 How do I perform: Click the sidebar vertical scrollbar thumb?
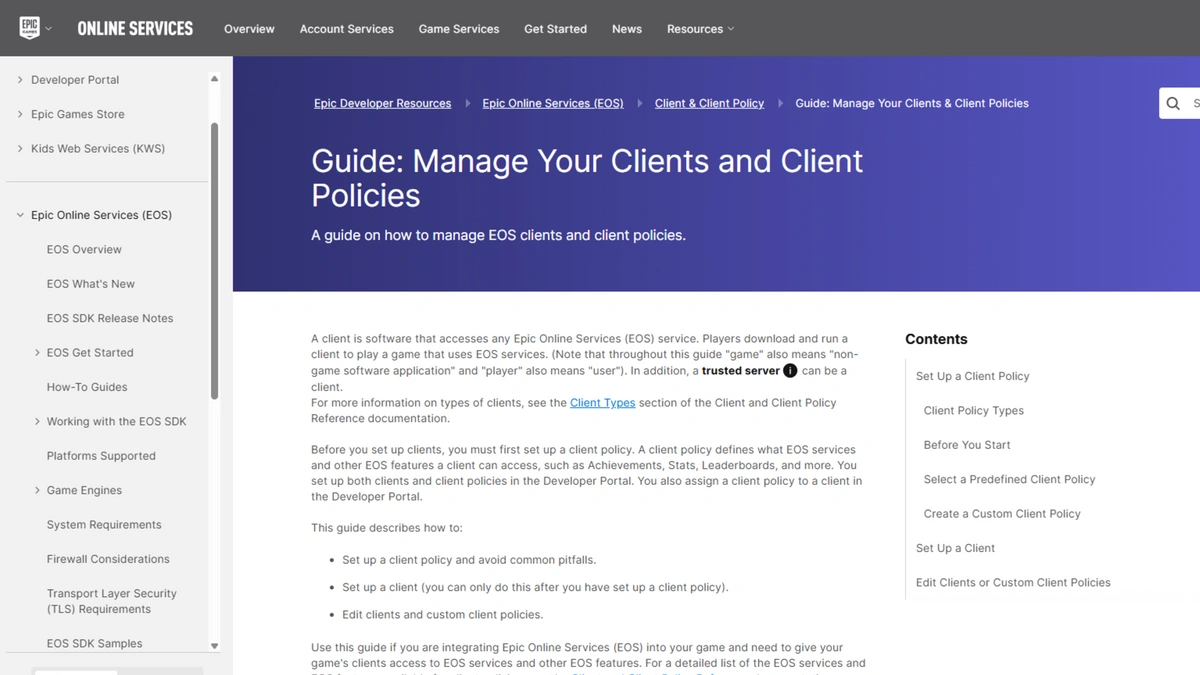tap(214, 260)
